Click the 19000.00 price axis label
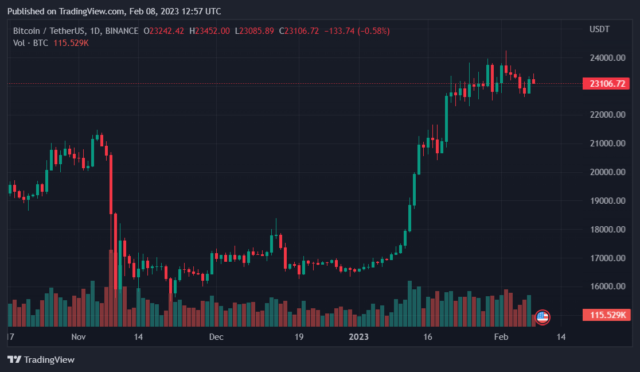Image resolution: width=640 pixels, height=372 pixels. click(607, 200)
